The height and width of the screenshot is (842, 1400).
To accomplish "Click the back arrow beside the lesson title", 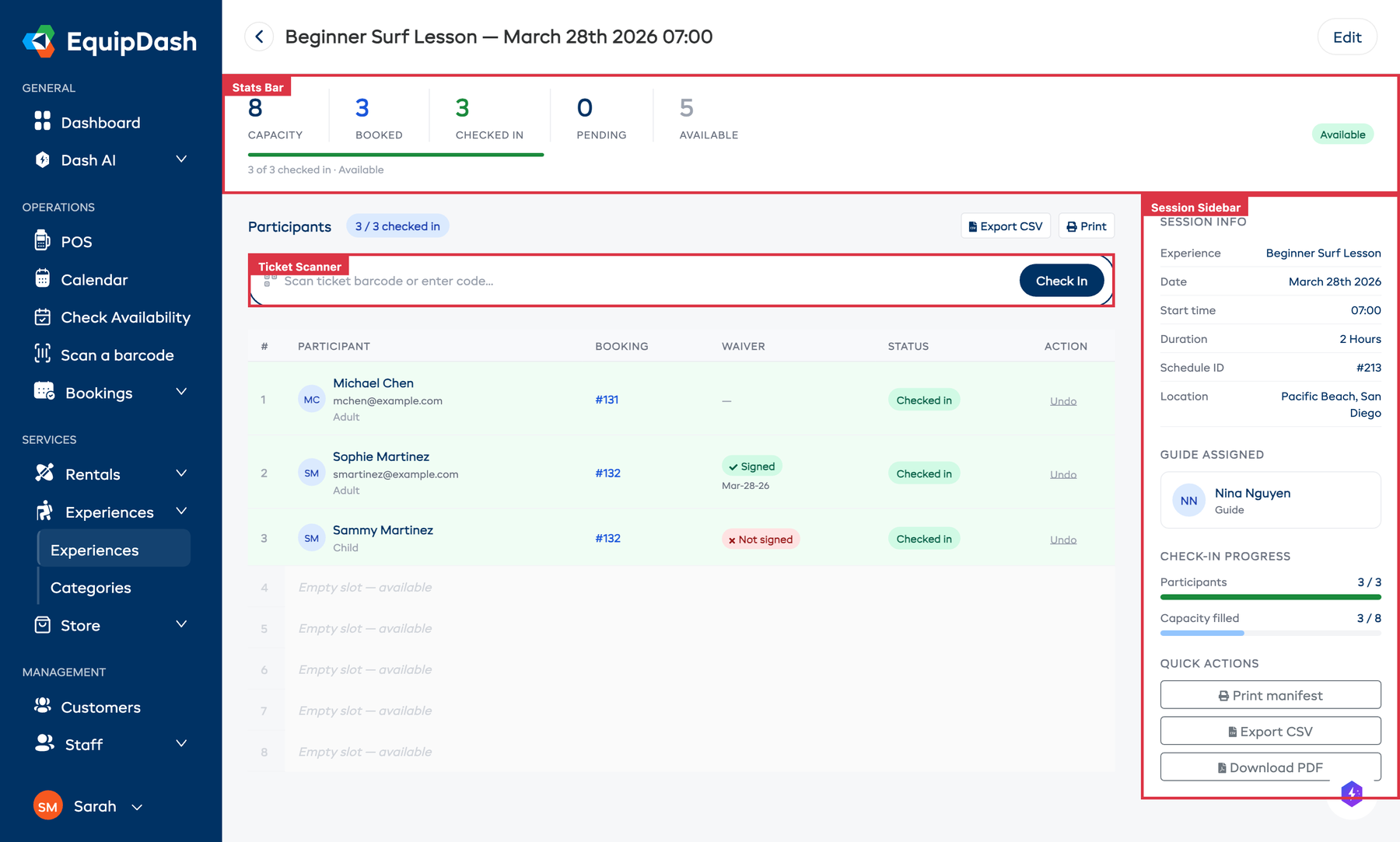I will coord(258,37).
